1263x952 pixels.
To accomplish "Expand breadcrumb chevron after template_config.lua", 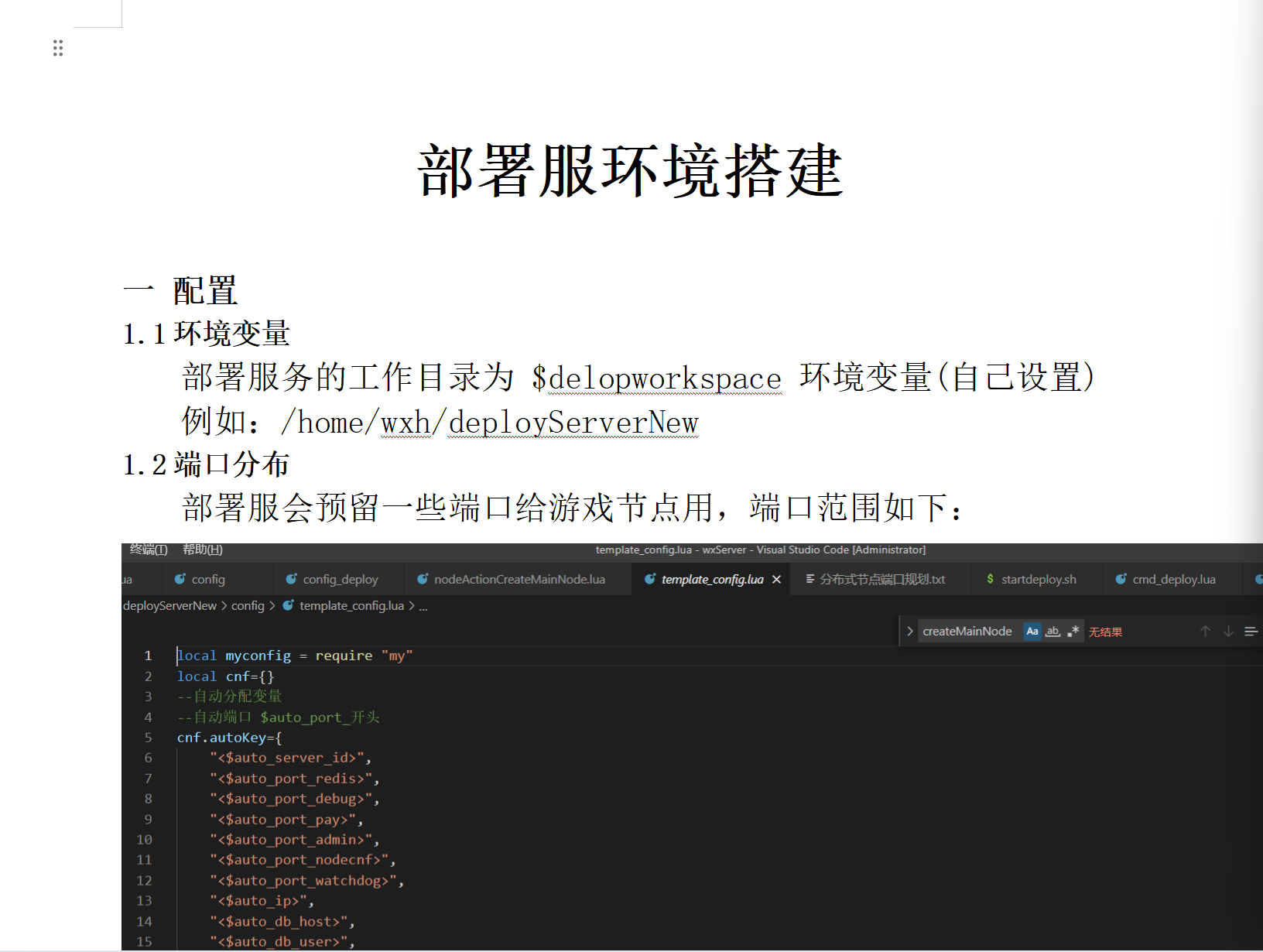I will coord(412,605).
